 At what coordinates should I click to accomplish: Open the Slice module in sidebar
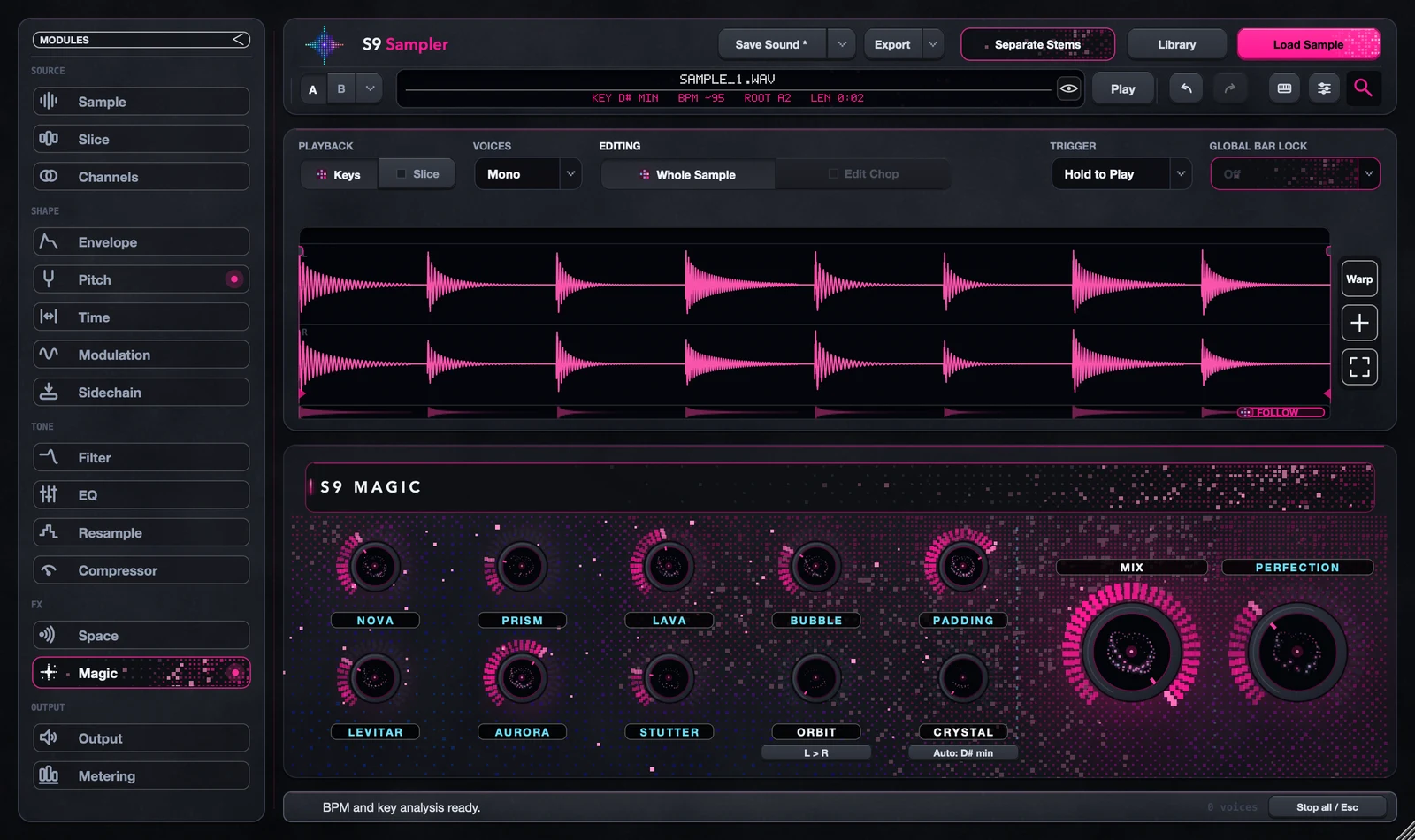coord(141,139)
